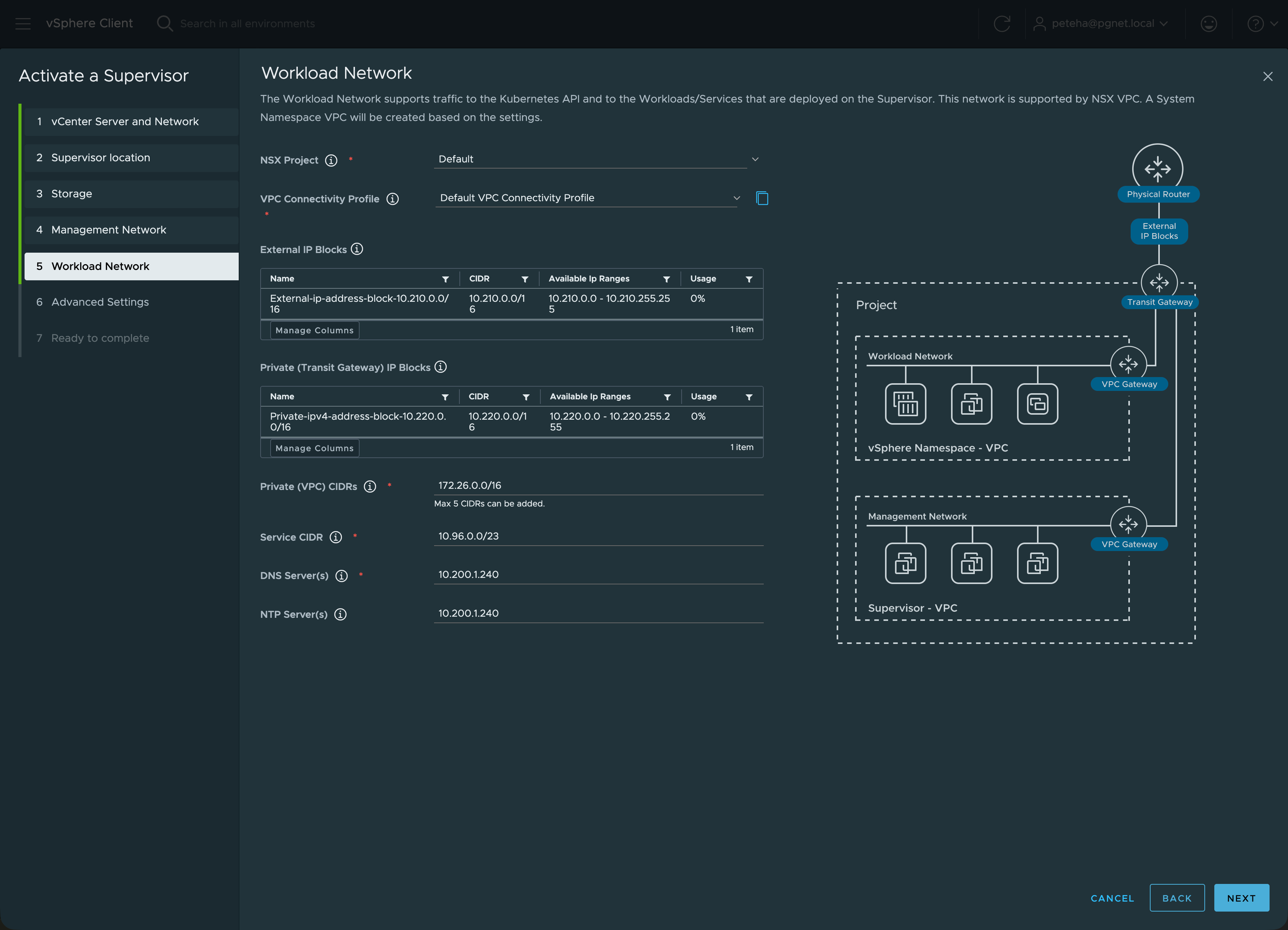Click Manage Columns under External IP Blocks
Image resolution: width=1288 pixels, height=930 pixels.
(315, 330)
